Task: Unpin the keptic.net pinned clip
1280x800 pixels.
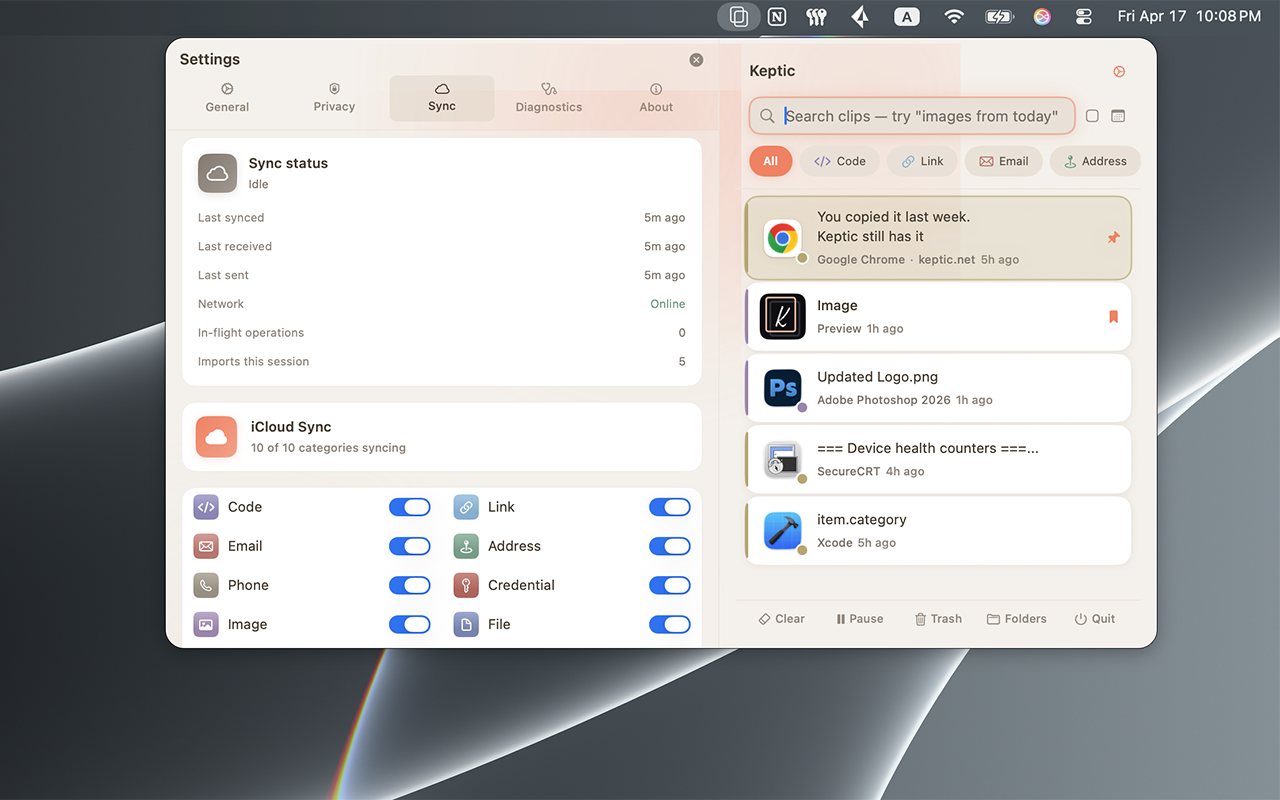Action: pyautogui.click(x=1114, y=238)
